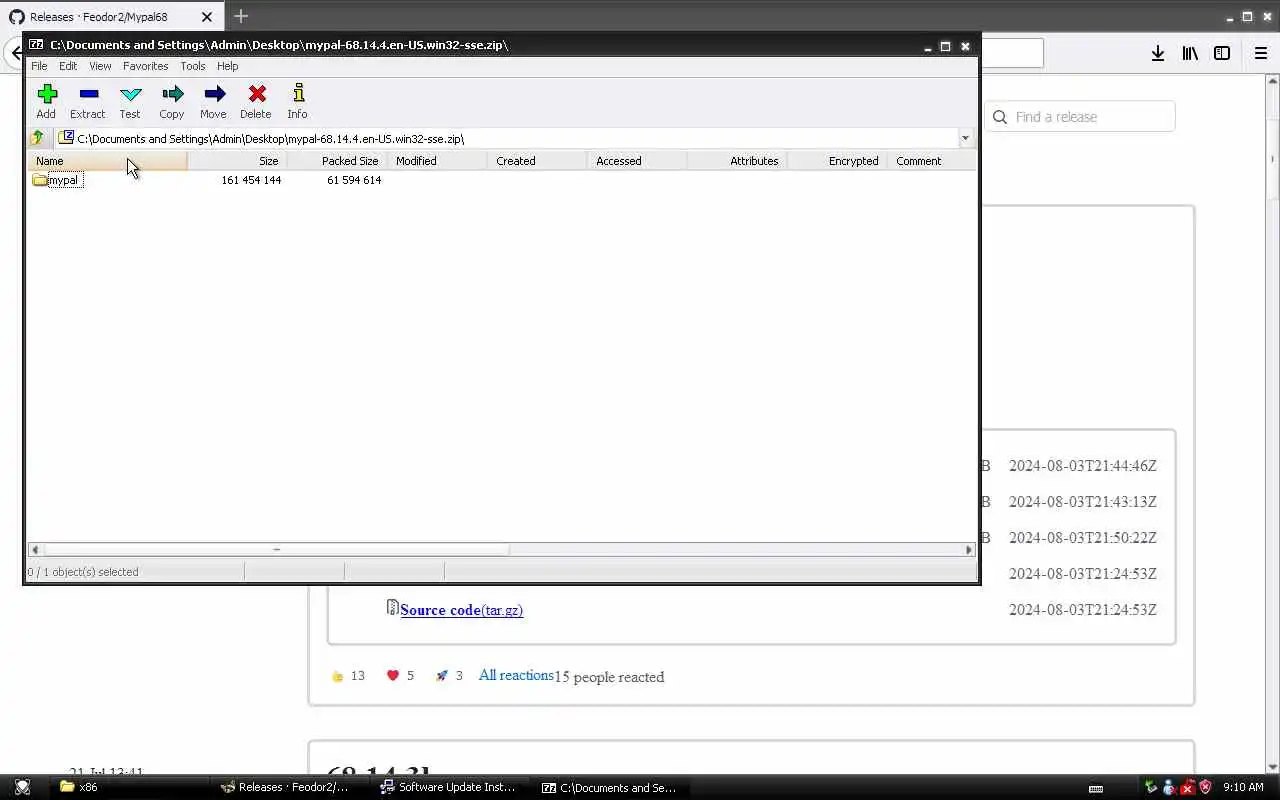1280x800 pixels.
Task: Click packed size 61 594 614
Action: point(354,180)
